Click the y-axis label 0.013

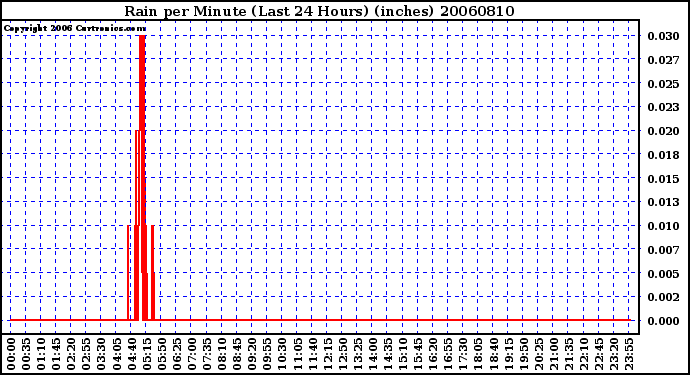click(x=663, y=202)
